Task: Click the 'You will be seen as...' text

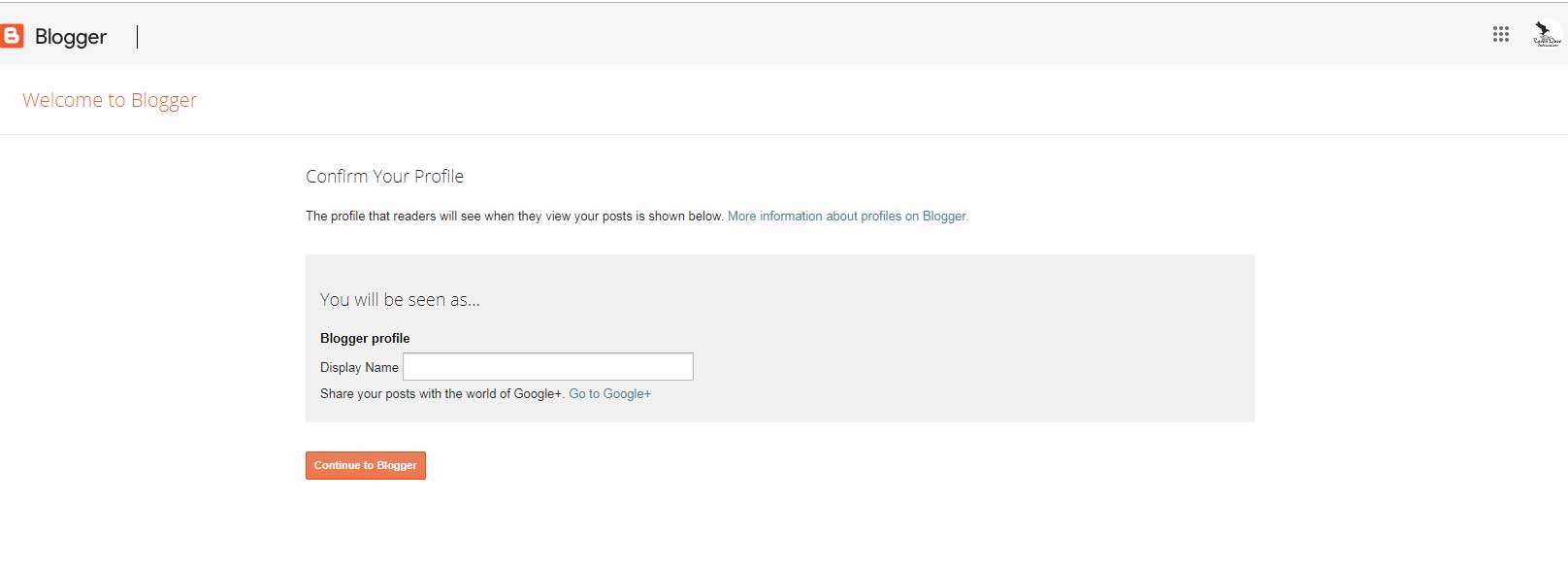Action: 400,300
